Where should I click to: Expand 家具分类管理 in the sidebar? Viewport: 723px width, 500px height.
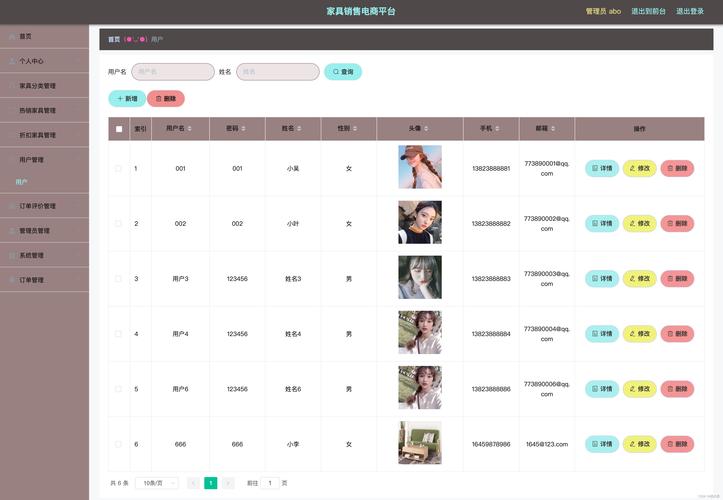pyautogui.click(x=38, y=86)
